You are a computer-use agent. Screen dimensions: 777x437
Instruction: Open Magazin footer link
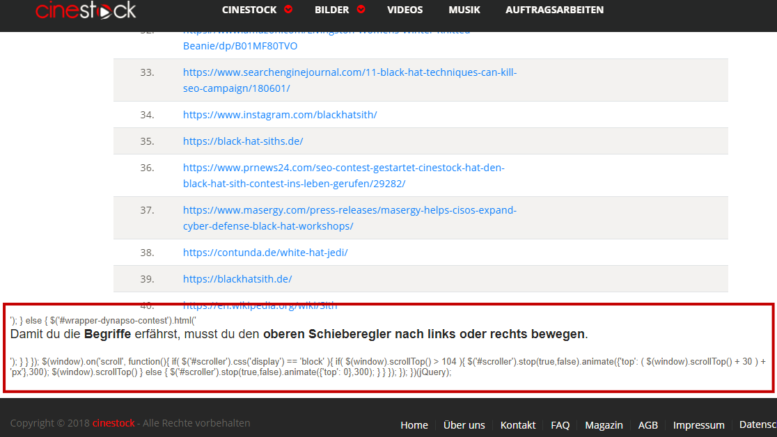tap(604, 425)
